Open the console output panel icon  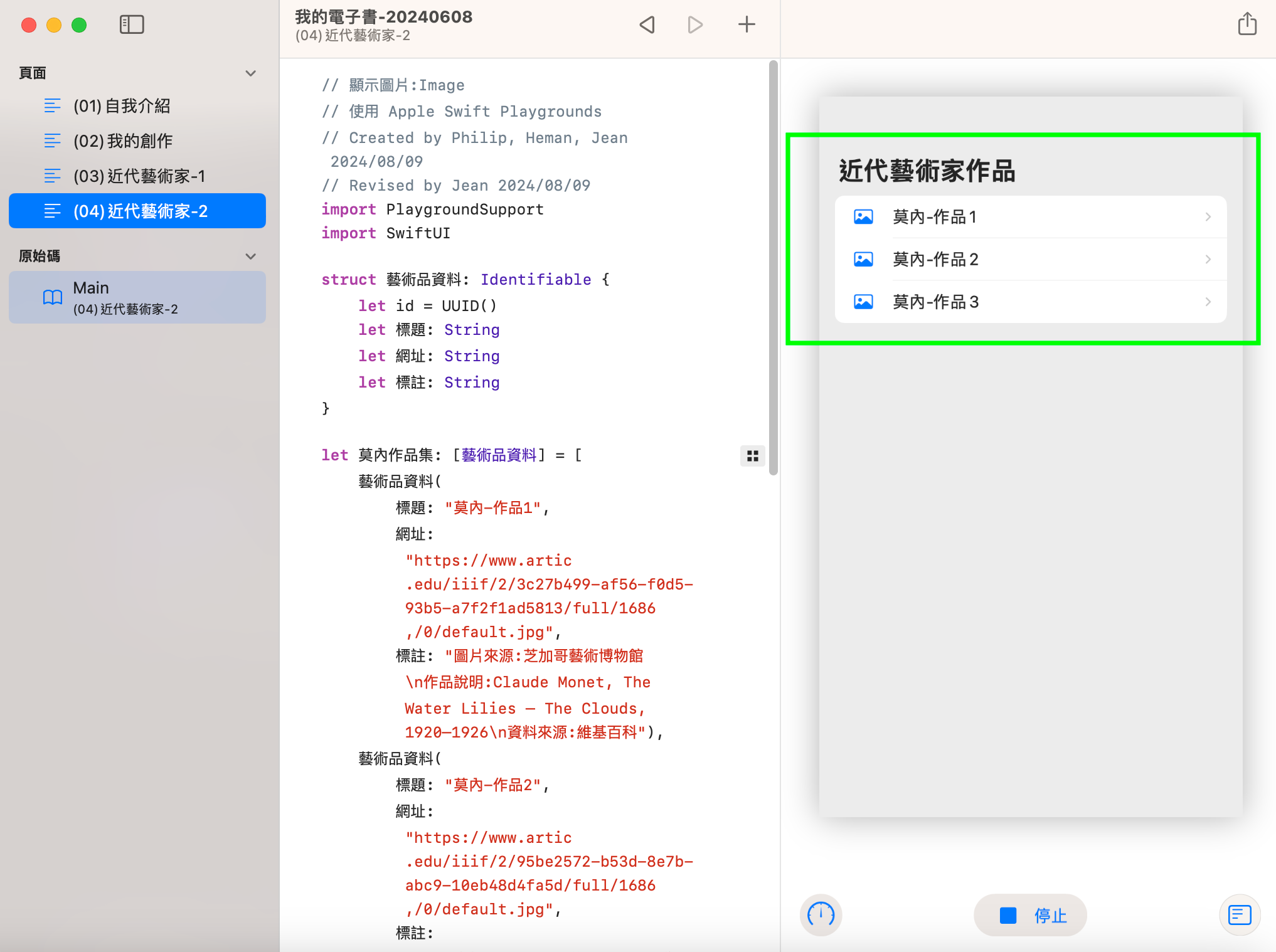[x=1239, y=914]
